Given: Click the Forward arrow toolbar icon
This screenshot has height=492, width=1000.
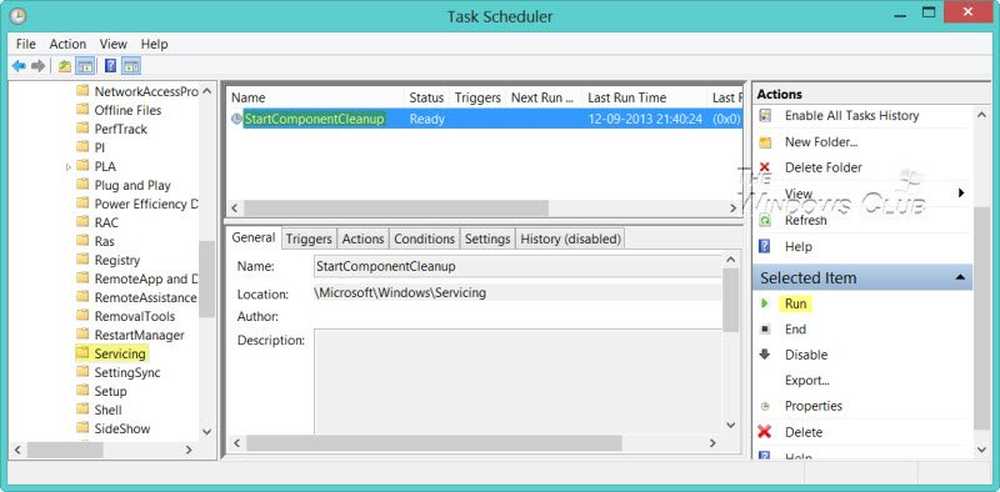Looking at the screenshot, I should point(38,66).
